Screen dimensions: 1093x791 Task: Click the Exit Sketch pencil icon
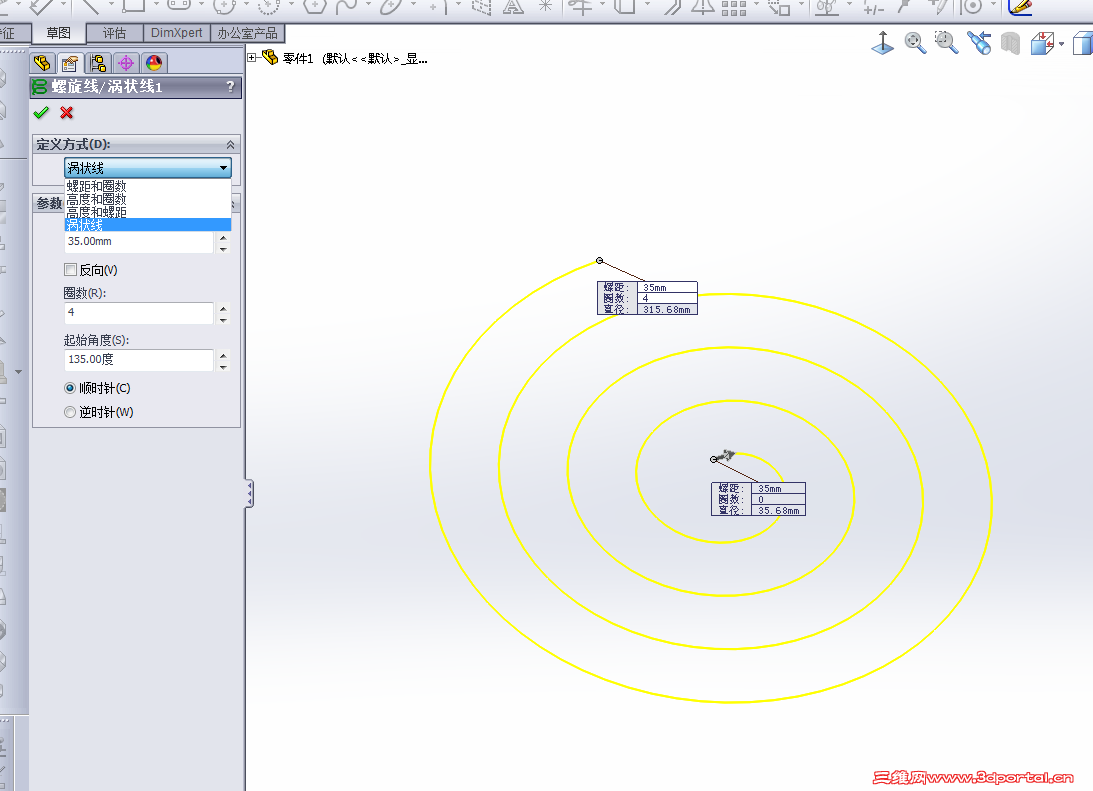[1021, 7]
